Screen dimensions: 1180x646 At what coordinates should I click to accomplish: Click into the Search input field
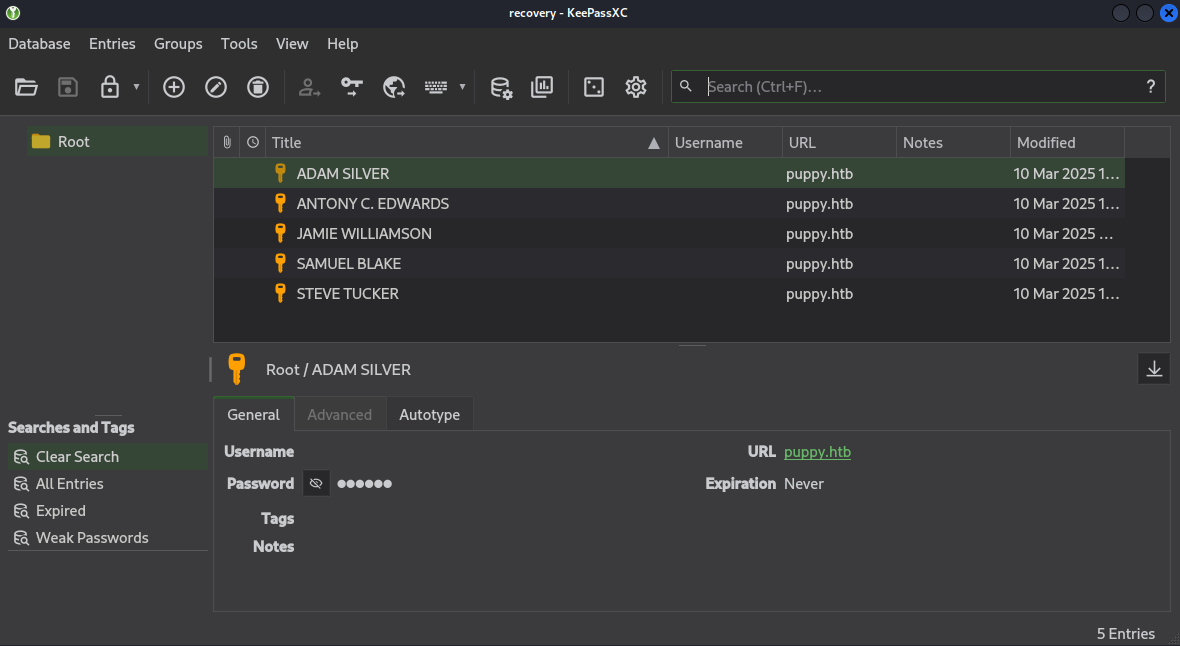tap(920, 87)
